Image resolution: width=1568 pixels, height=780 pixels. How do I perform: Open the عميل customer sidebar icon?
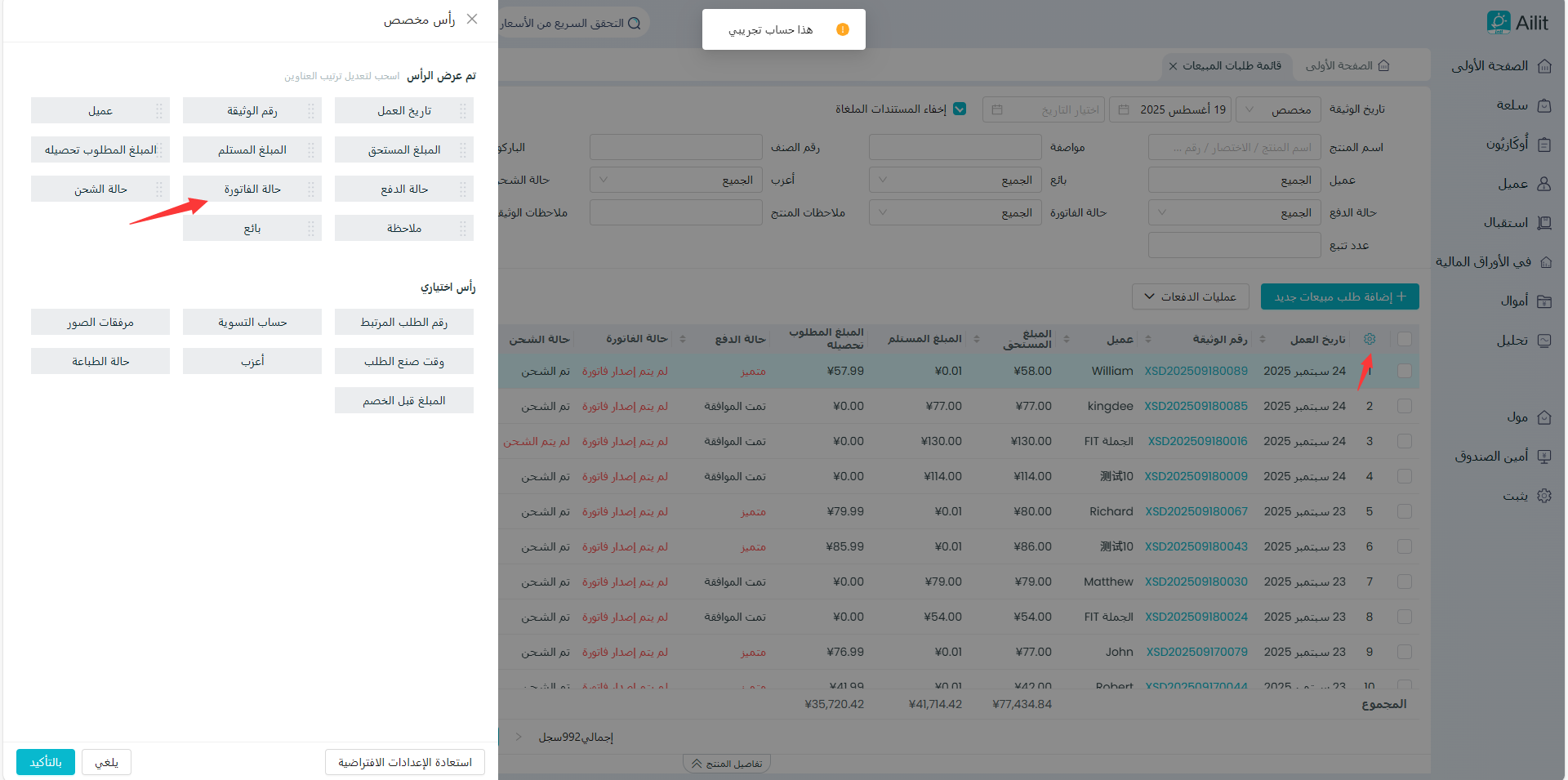1543,184
